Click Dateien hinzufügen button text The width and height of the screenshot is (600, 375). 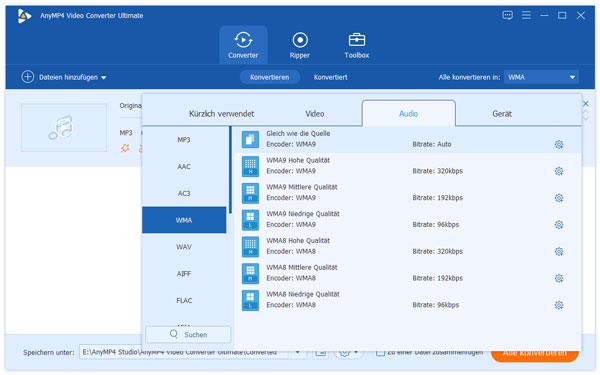coord(68,77)
